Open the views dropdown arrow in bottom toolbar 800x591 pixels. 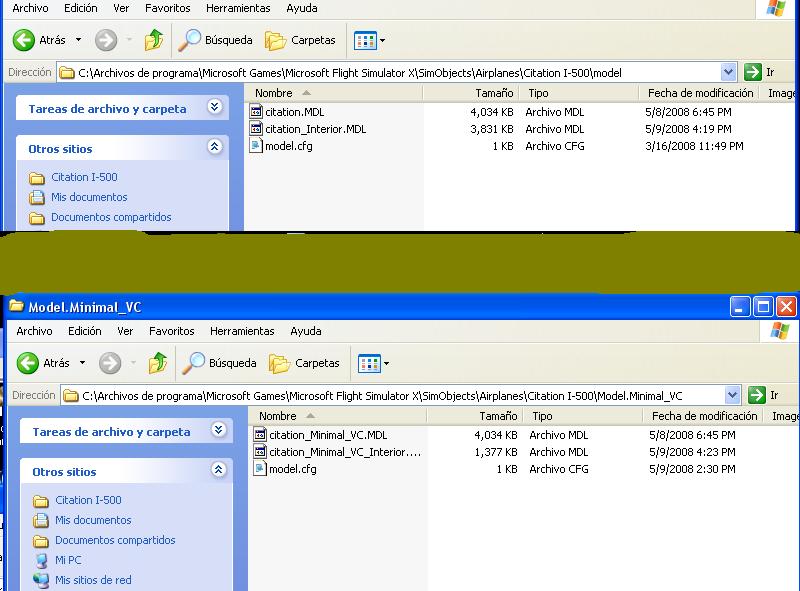point(387,364)
